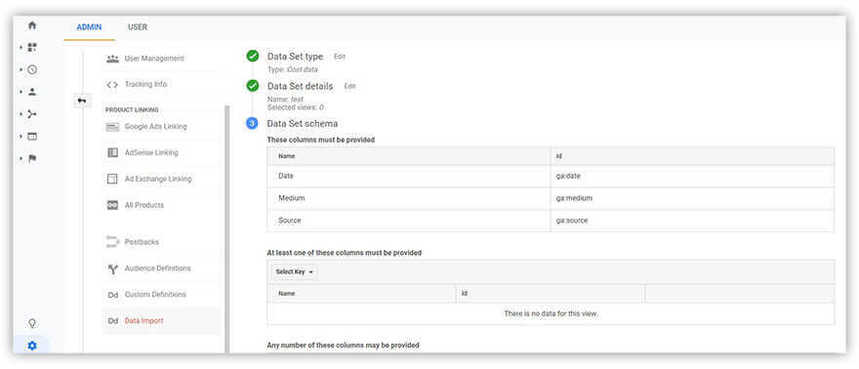Edit the Data Set details
This screenshot has width=859, height=369.
click(x=350, y=86)
